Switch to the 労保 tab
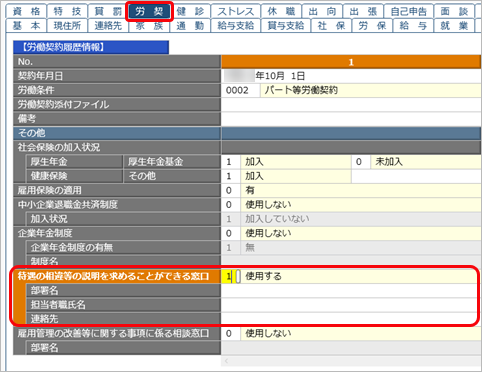The image size is (482, 372). [372, 26]
